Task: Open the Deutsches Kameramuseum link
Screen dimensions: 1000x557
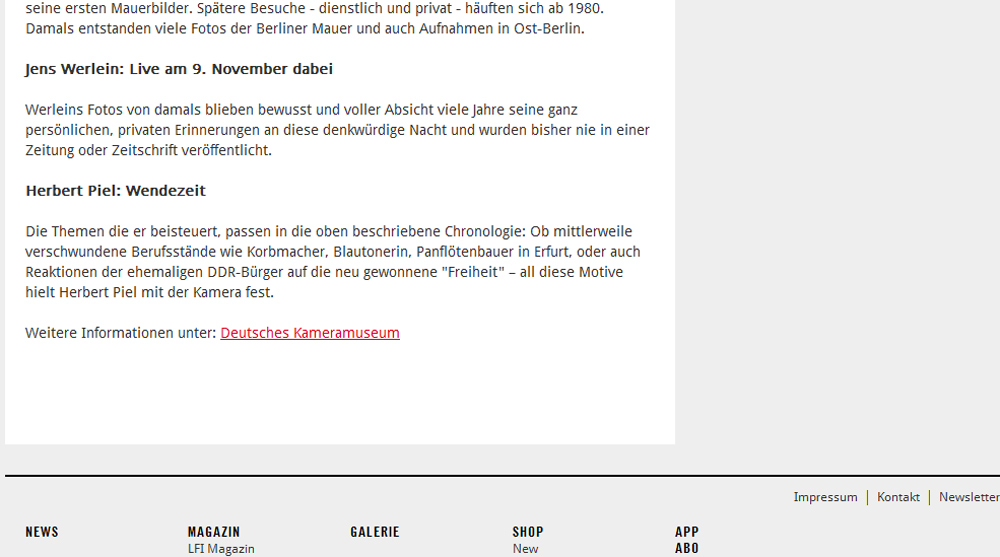Action: [x=310, y=333]
